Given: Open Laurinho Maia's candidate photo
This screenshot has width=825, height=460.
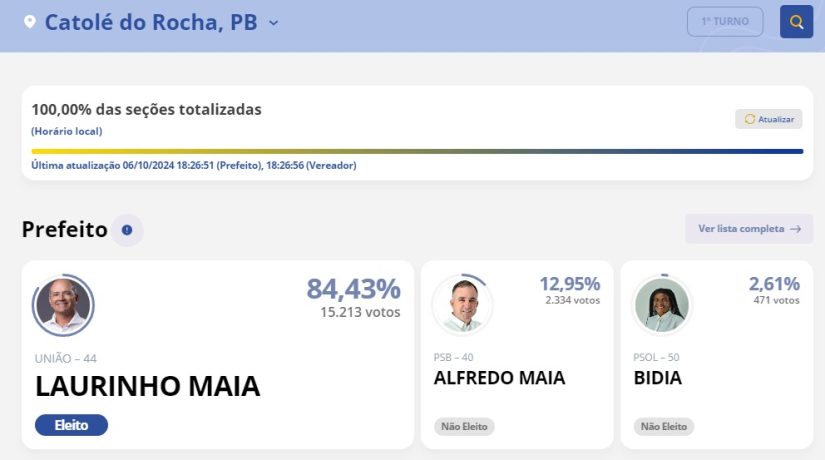Looking at the screenshot, I should pyautogui.click(x=63, y=304).
